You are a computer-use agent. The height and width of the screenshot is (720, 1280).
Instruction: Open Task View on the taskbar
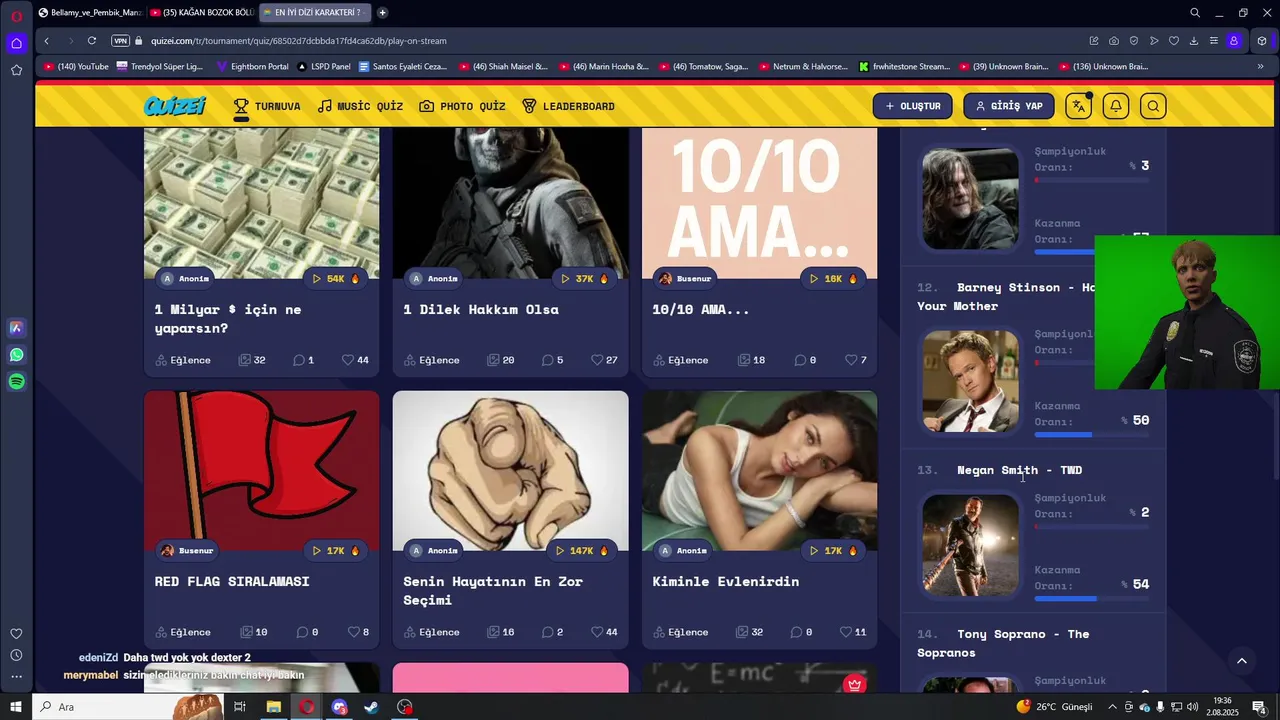[x=240, y=707]
